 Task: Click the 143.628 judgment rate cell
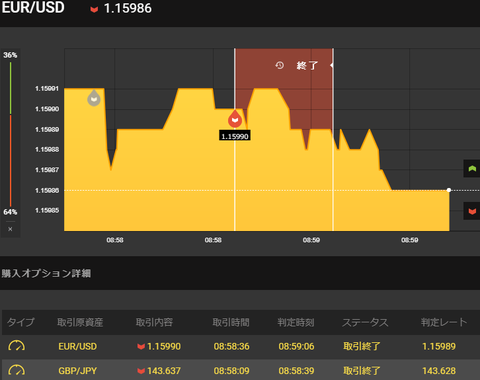click(439, 371)
